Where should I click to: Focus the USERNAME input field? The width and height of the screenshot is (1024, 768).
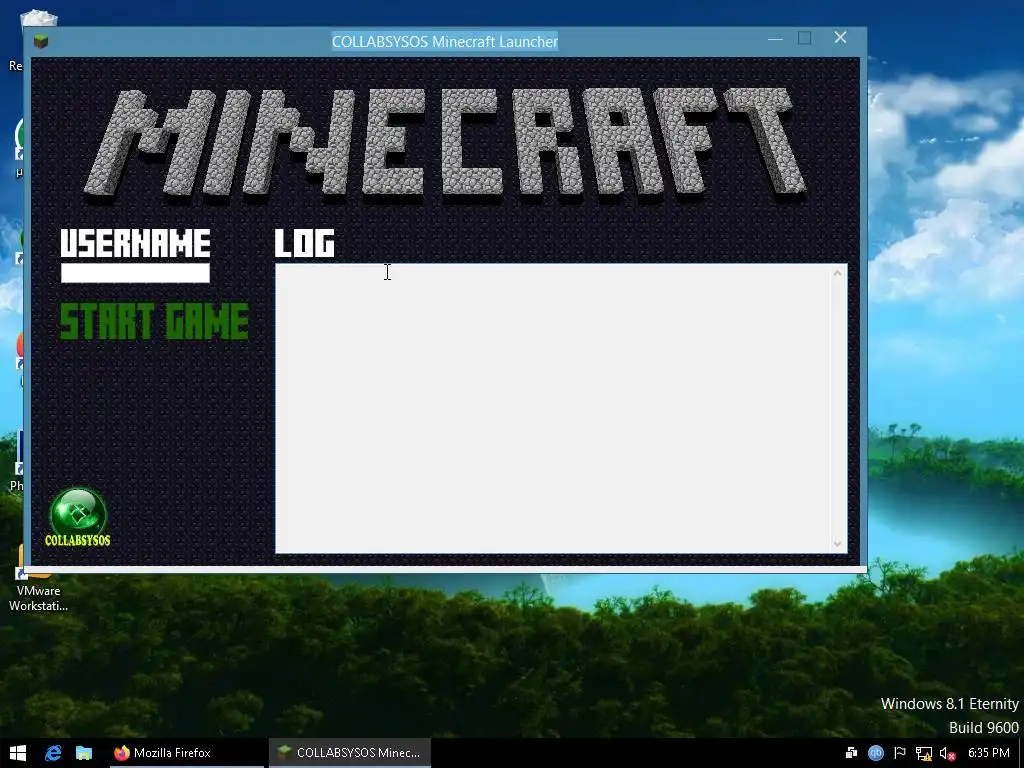coord(135,273)
